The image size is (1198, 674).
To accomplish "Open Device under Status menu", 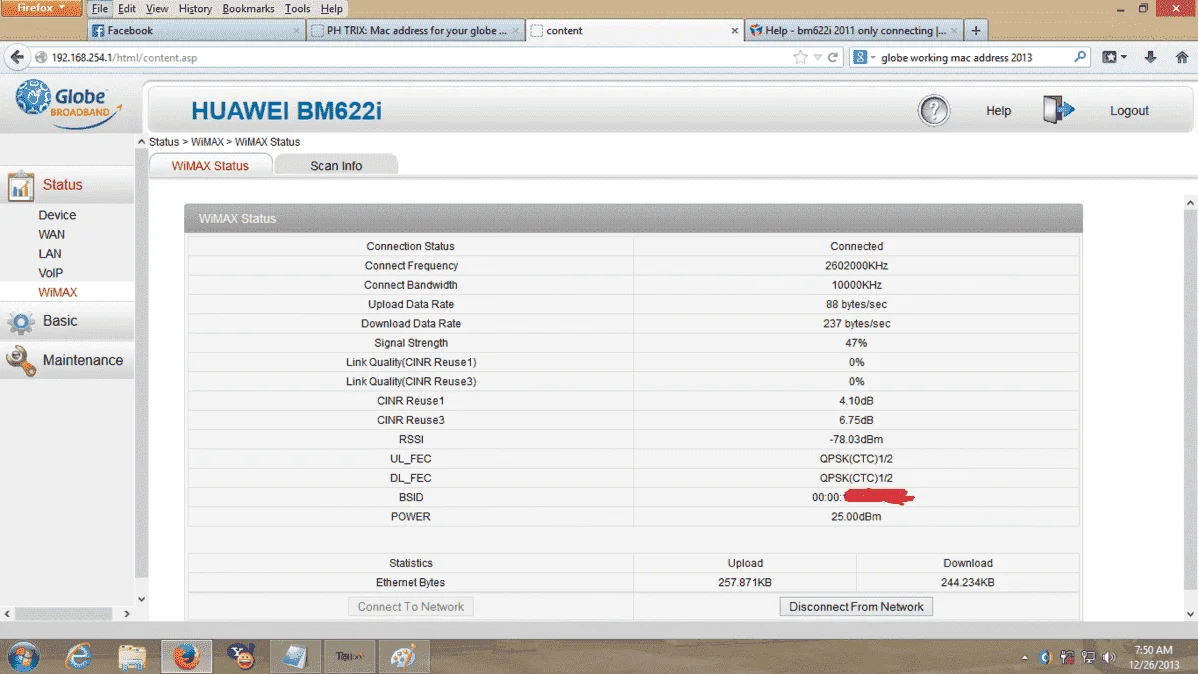I will coord(57,215).
